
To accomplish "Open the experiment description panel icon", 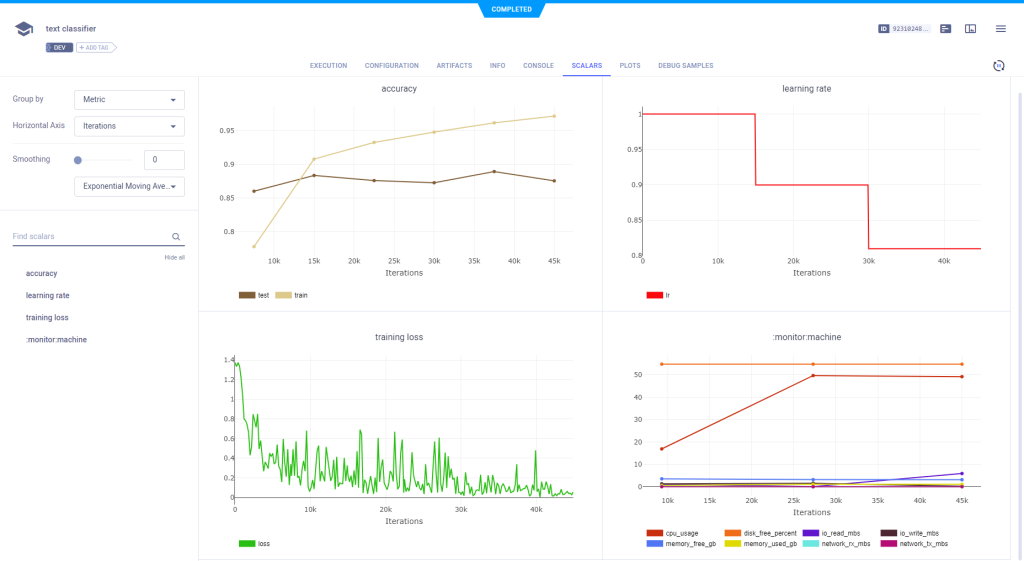I will pos(946,29).
